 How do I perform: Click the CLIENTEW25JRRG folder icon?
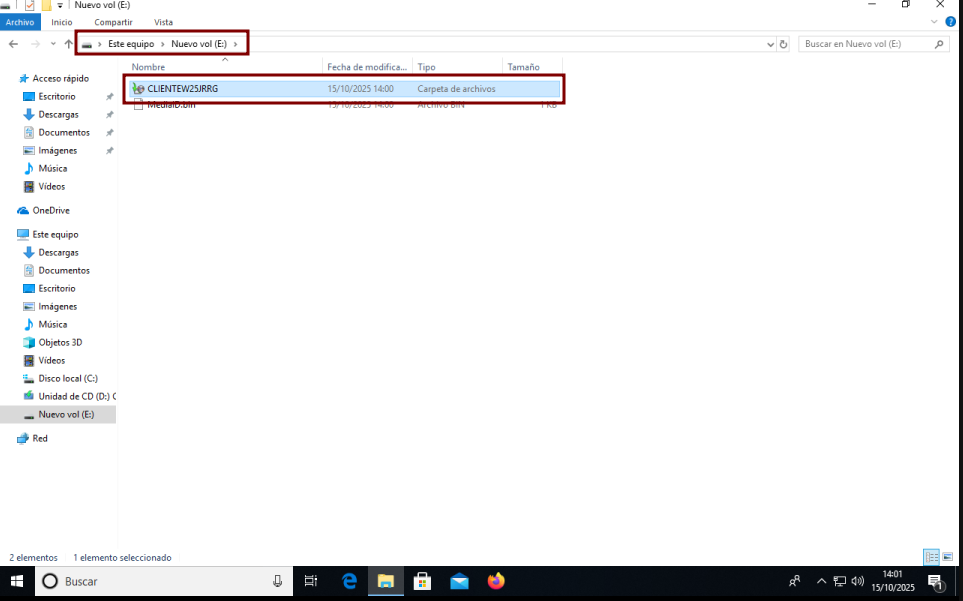pos(138,88)
